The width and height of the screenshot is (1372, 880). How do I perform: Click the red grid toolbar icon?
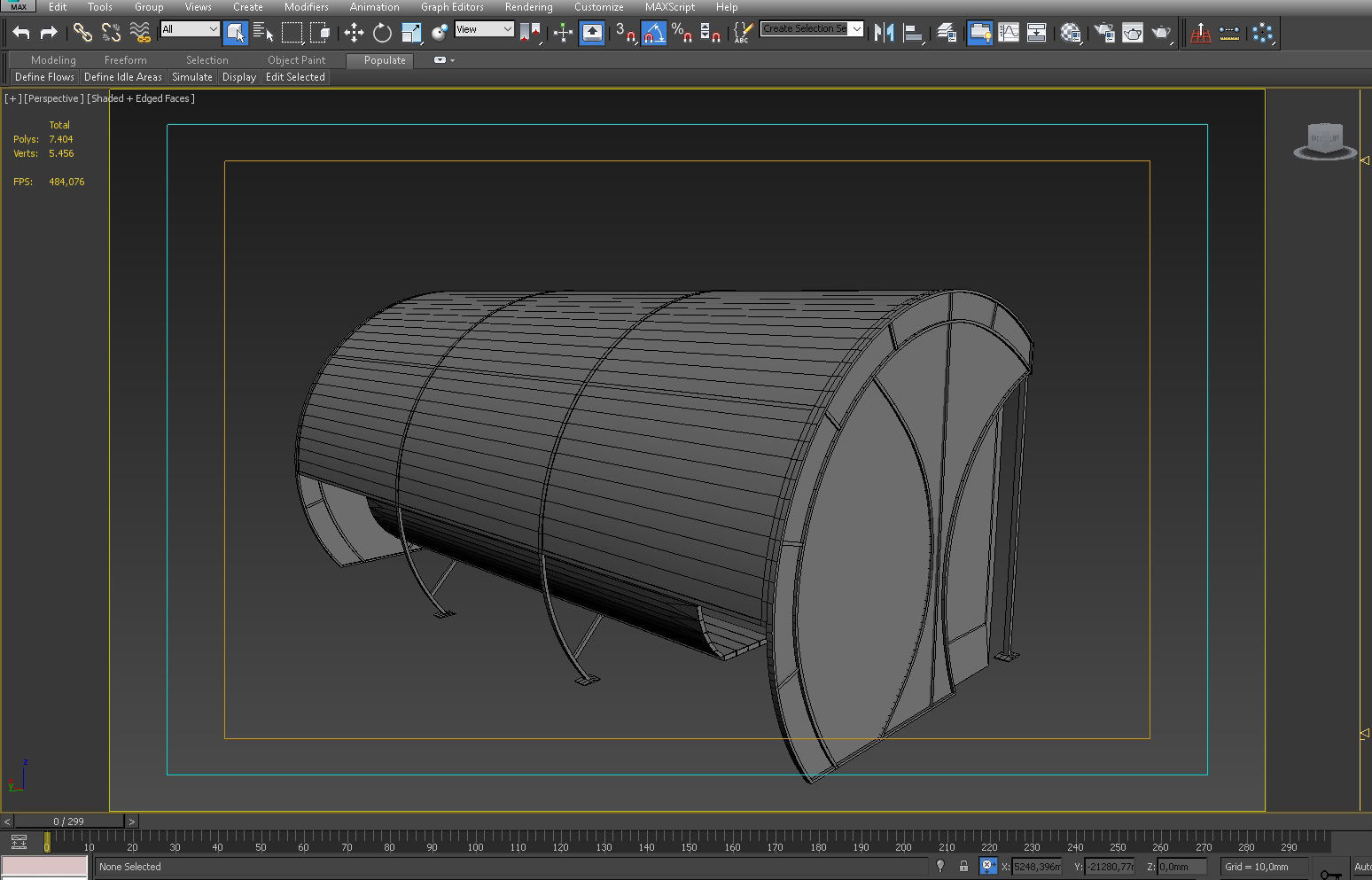1201,33
